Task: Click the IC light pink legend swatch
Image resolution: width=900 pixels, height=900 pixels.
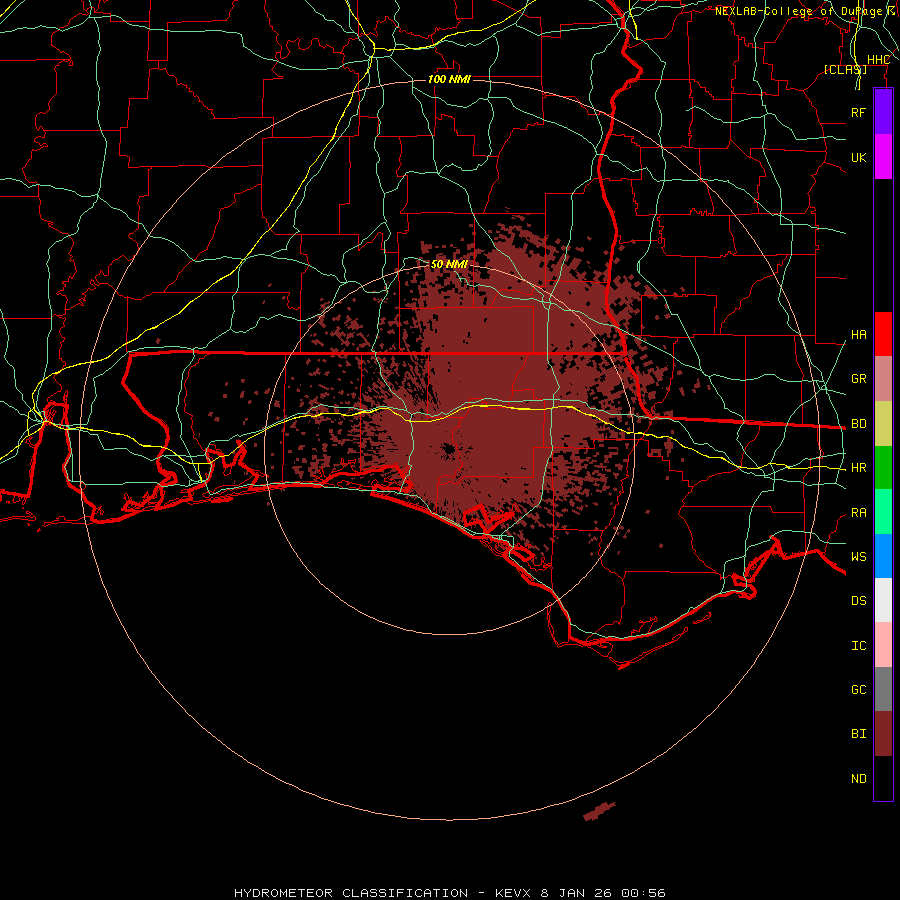Action: point(883,645)
